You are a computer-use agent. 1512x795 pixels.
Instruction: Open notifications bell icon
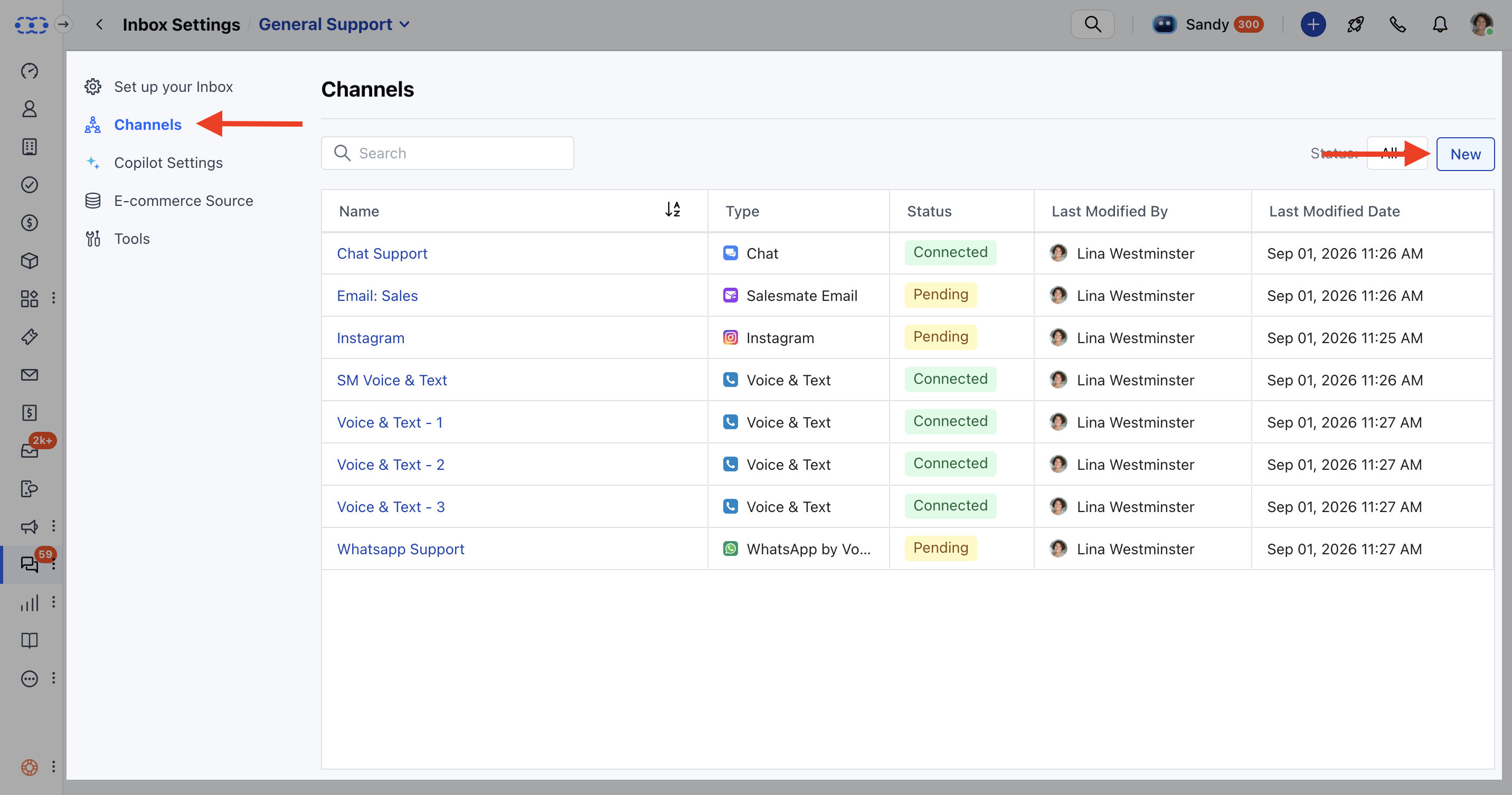pos(1440,25)
